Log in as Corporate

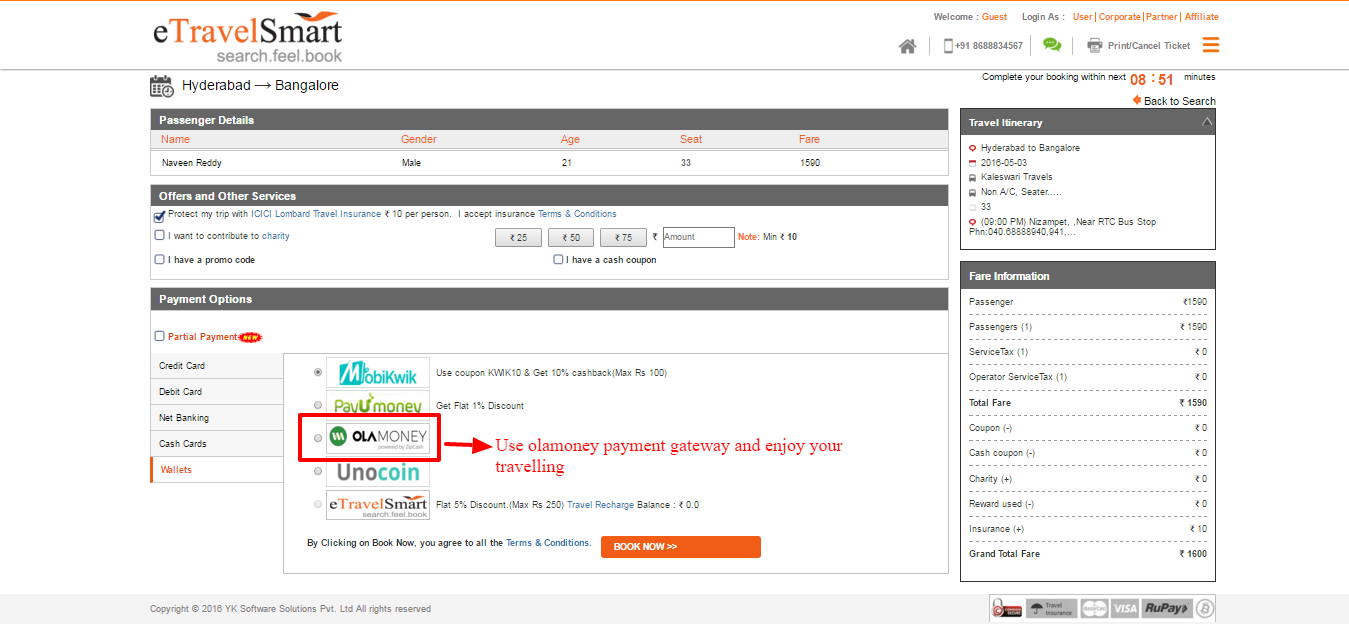pos(1120,17)
